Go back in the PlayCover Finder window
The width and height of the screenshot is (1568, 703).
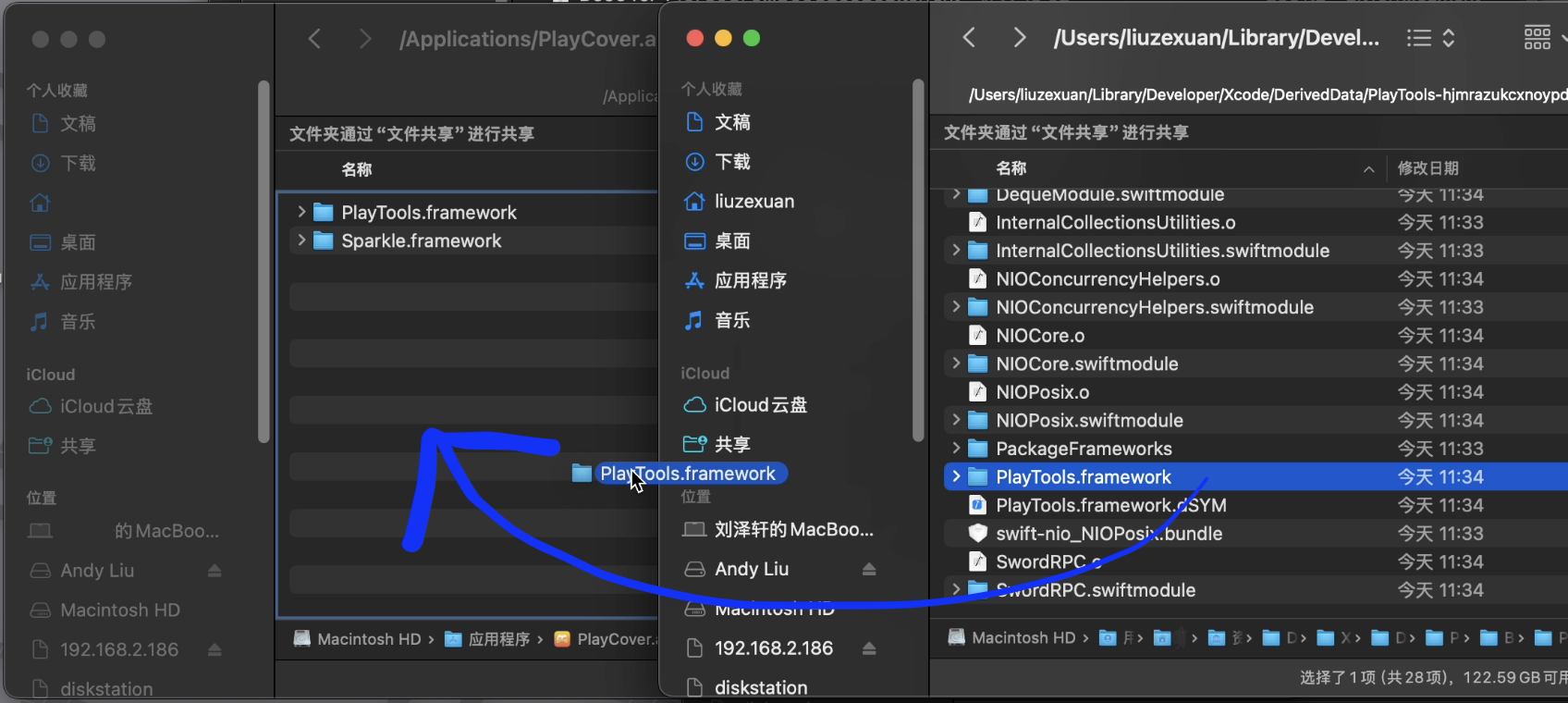click(x=314, y=39)
